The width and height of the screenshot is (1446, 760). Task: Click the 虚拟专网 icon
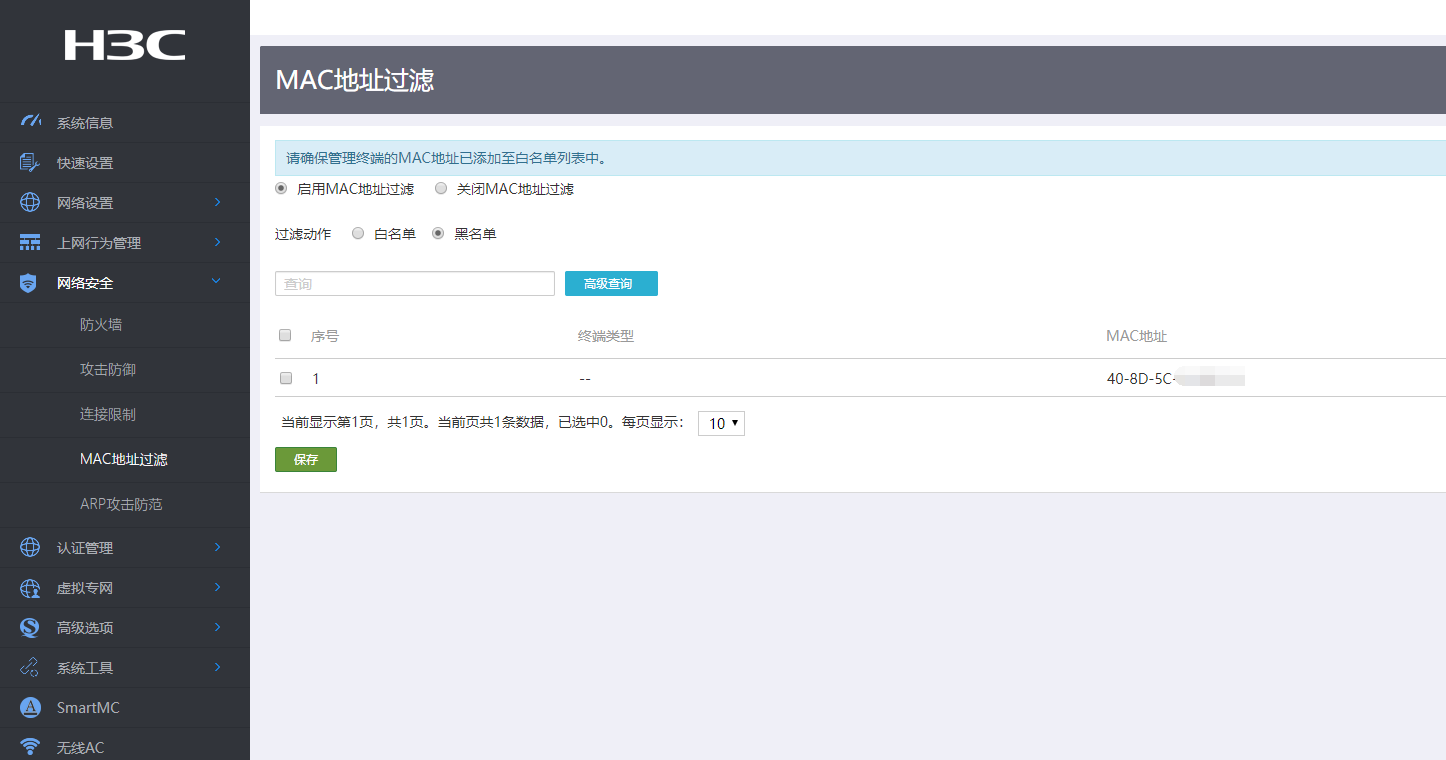(x=30, y=588)
